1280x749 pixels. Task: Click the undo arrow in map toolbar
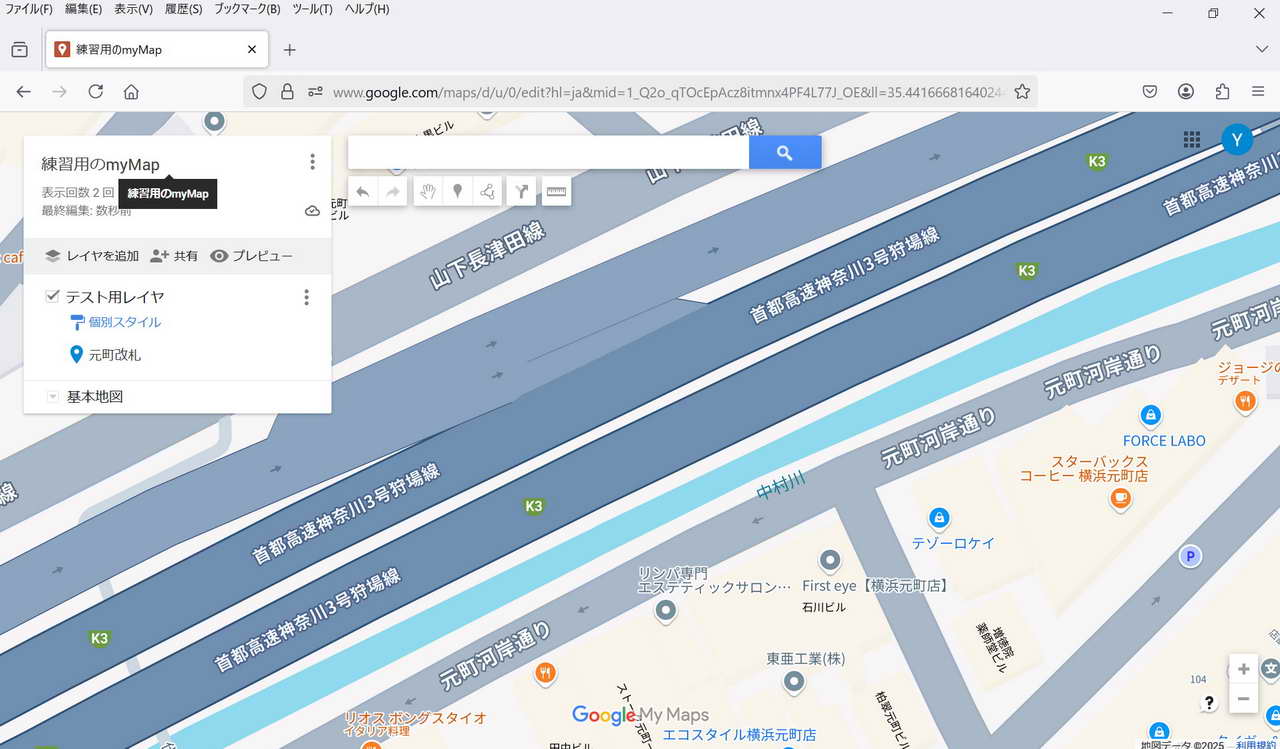click(x=363, y=191)
